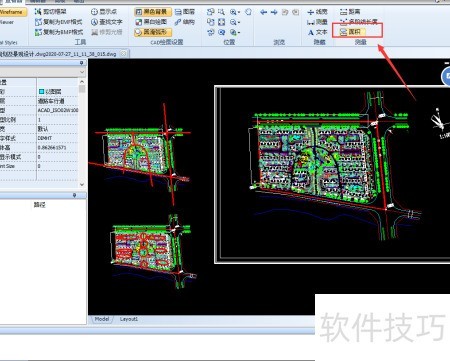Click the blue forward arrow in browse group

click(x=274, y=12)
